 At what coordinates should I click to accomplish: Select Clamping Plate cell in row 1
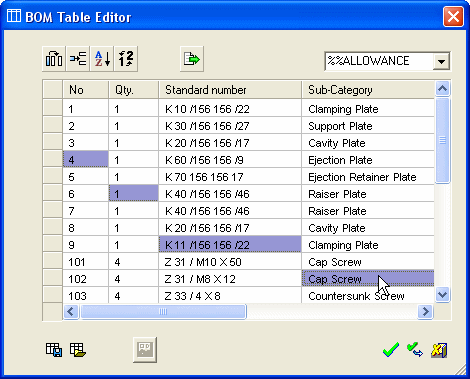pos(368,109)
